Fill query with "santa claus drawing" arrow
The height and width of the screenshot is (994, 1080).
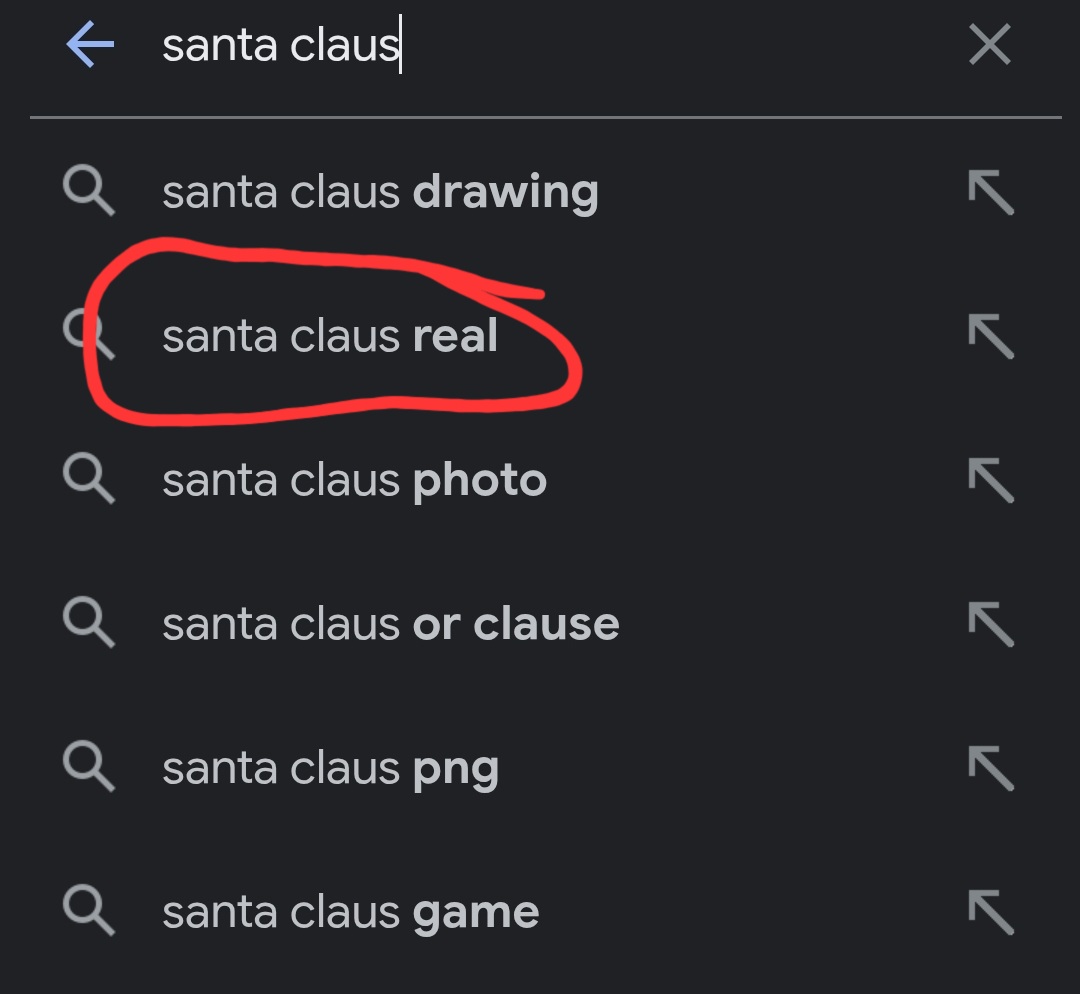click(990, 192)
